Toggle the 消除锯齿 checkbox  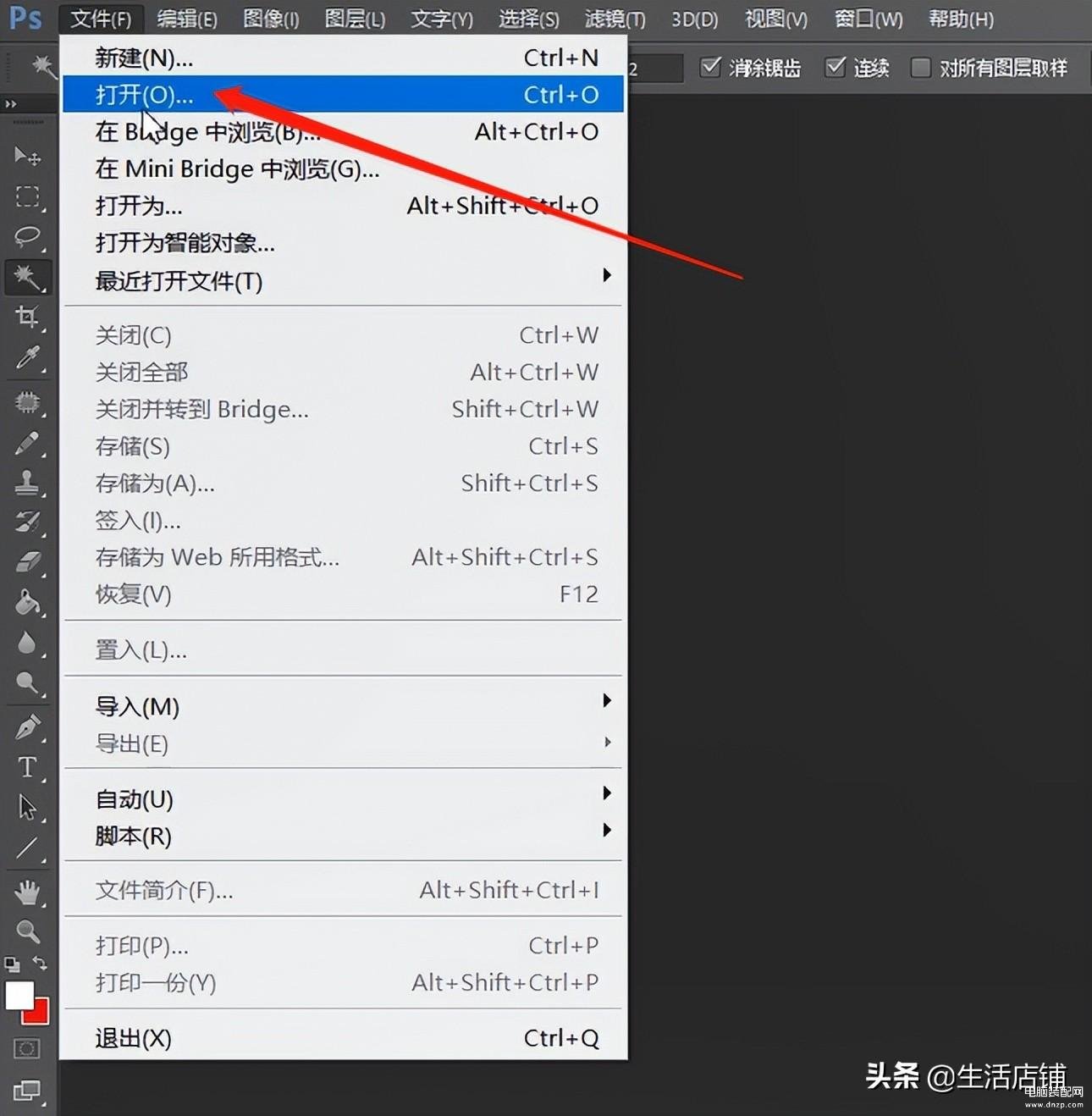(x=711, y=67)
